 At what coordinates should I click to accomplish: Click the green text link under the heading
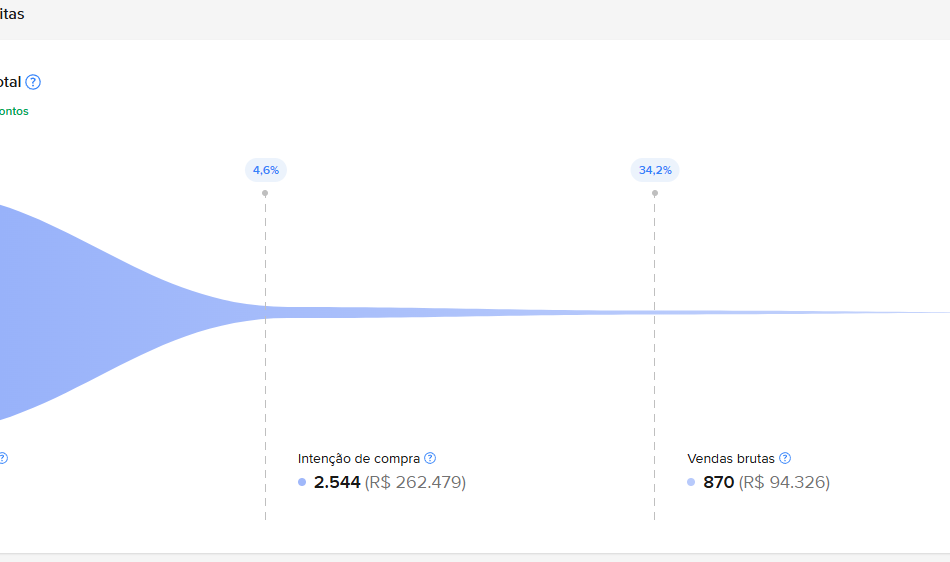14,111
